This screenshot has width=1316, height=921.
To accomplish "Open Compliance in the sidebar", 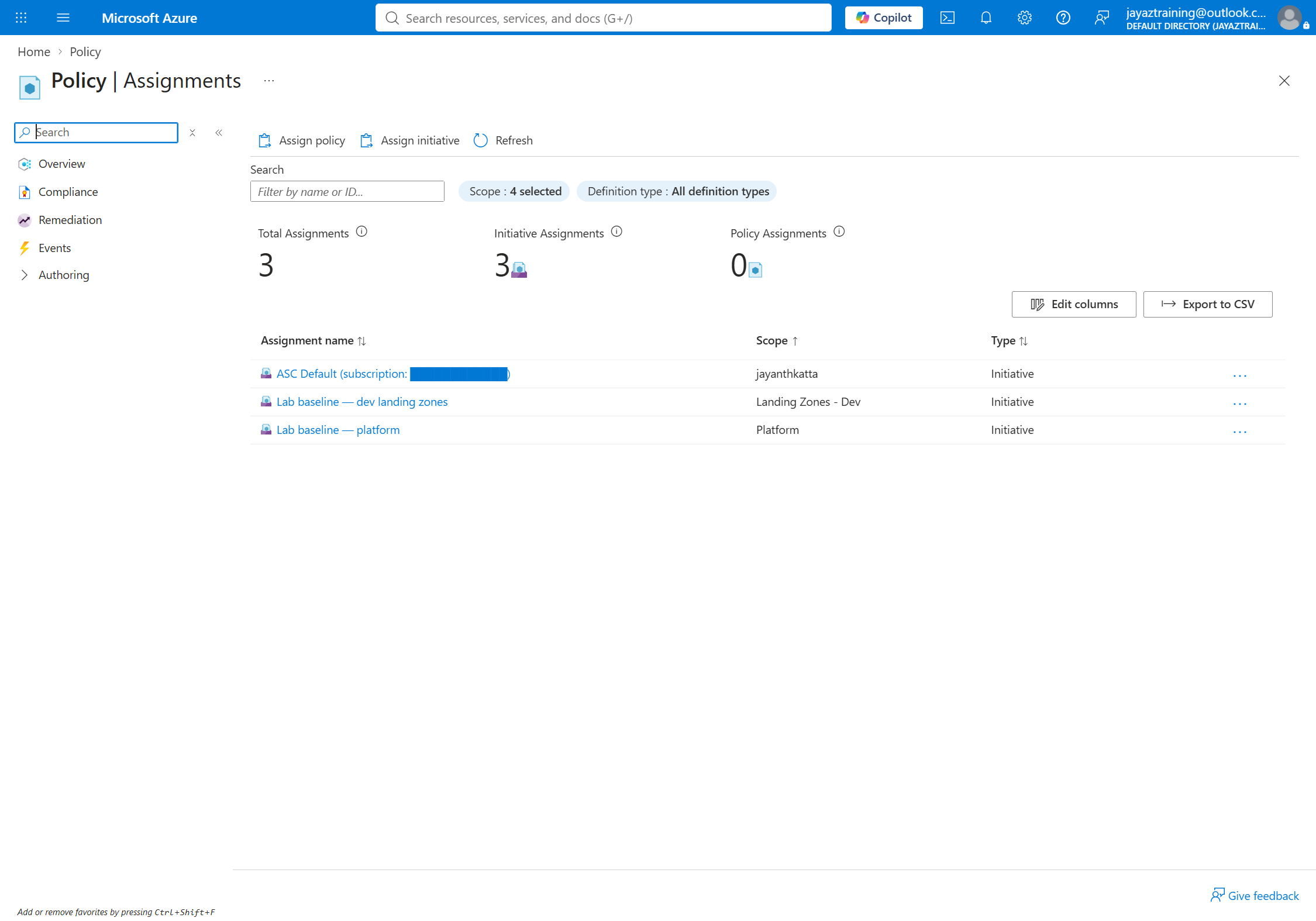I will pyautogui.click(x=68, y=192).
